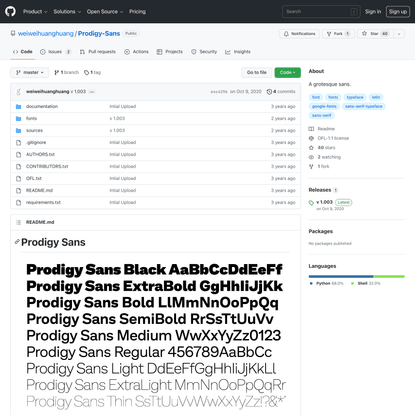Open the Solutions menu
The image size is (415, 415).
(67, 11)
